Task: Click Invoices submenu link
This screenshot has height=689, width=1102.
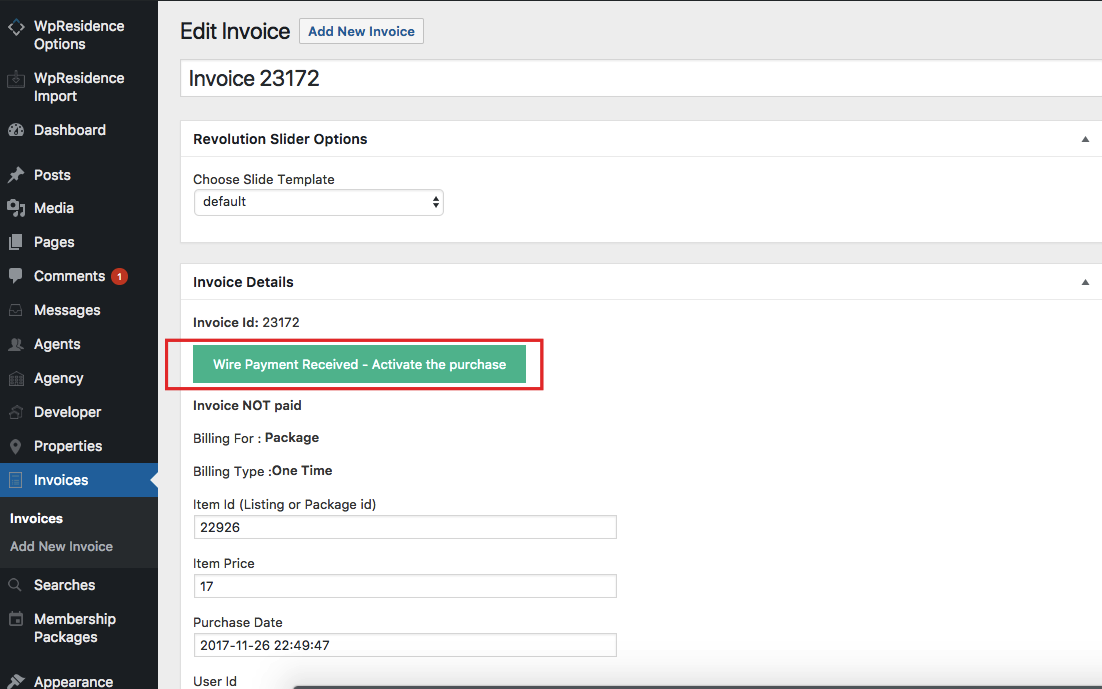Action: pos(37,518)
